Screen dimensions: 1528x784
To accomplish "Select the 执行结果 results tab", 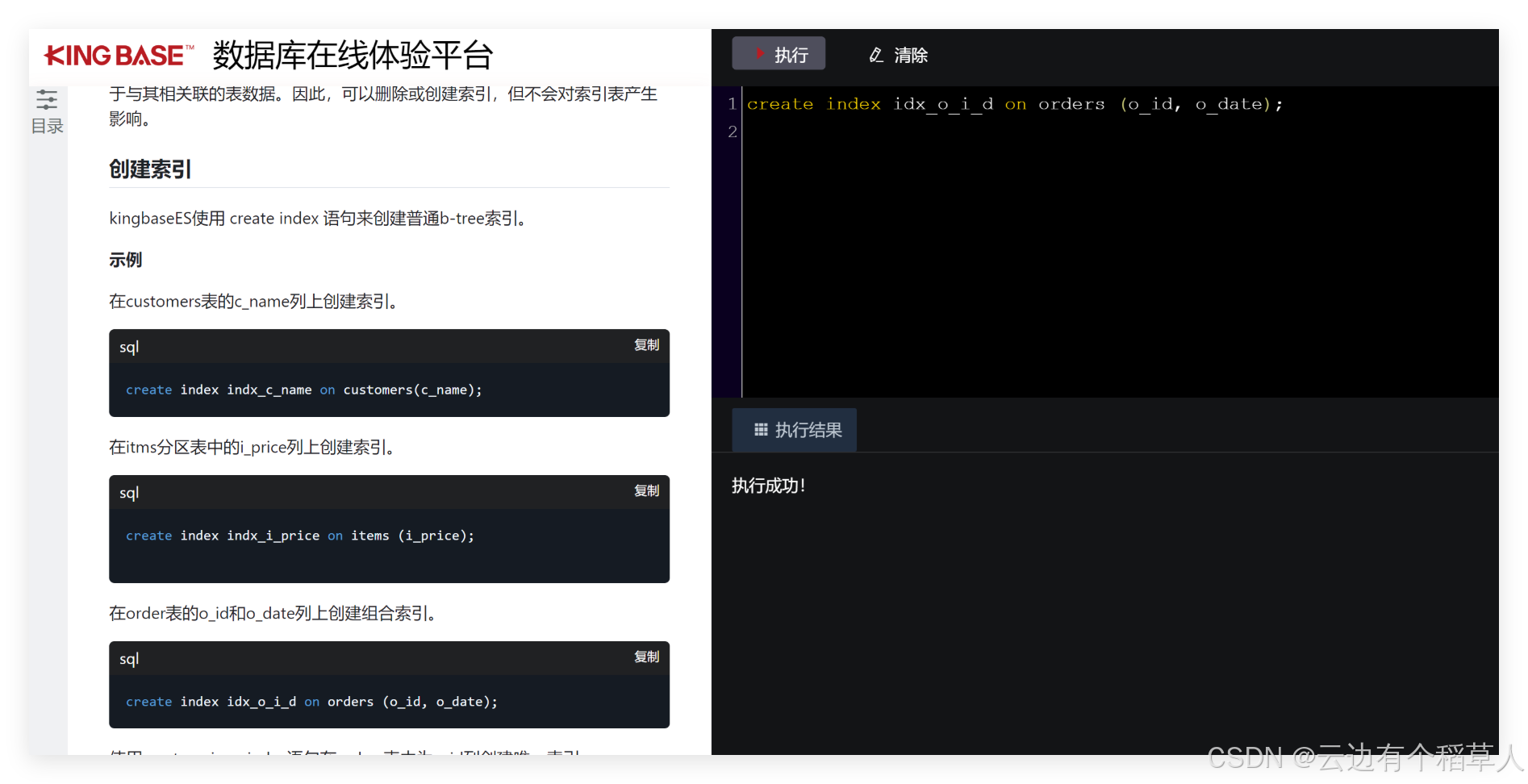I will tap(794, 430).
